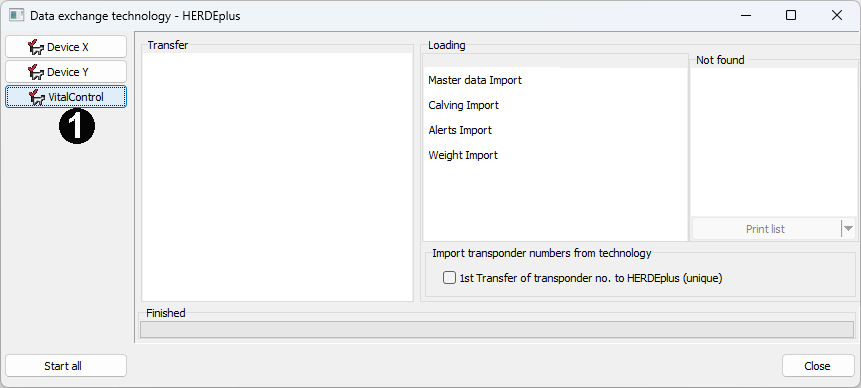
Task: Minimize the Data exchange technology window
Action: [x=745, y=15]
